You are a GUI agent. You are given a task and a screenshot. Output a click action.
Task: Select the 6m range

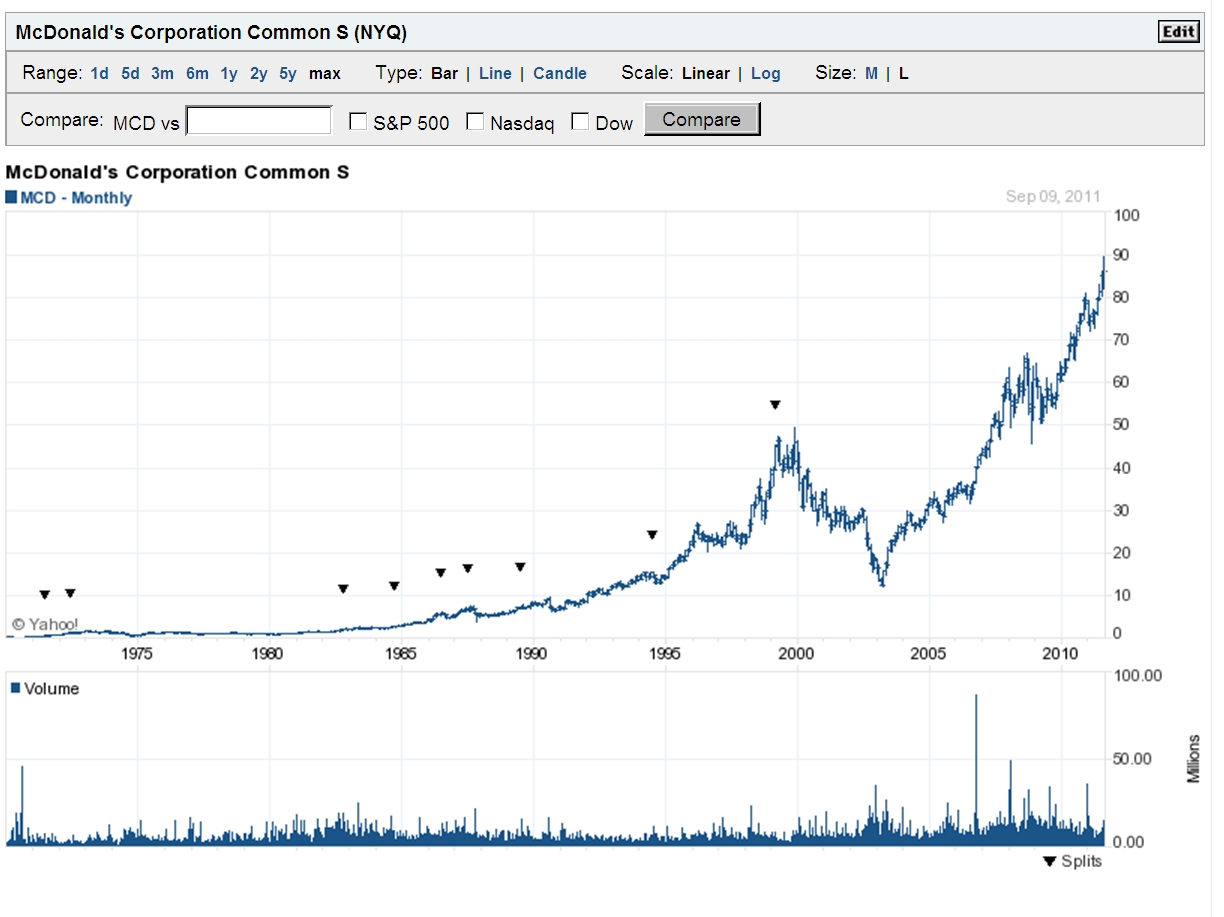pos(197,73)
